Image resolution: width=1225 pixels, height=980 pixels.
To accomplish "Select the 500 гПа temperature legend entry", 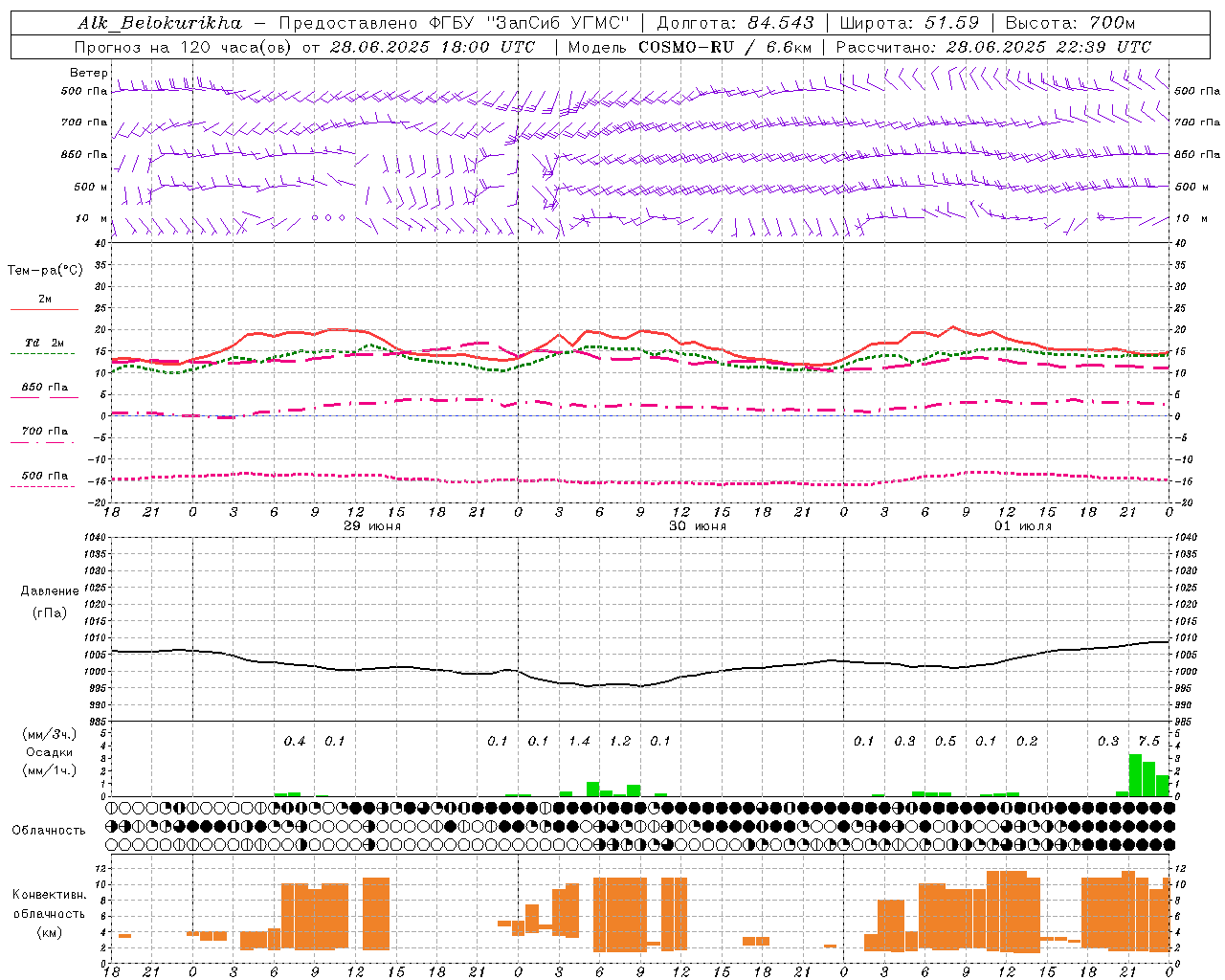I will pos(45,476).
